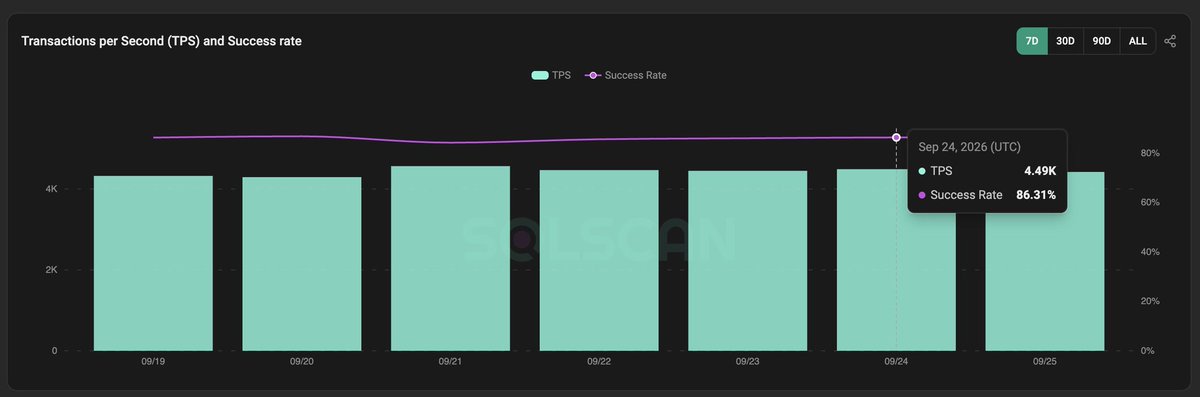Viewport: 1200px width, 397px height.
Task: Click the 4K y-axis label
Action: pyautogui.click(x=50, y=189)
